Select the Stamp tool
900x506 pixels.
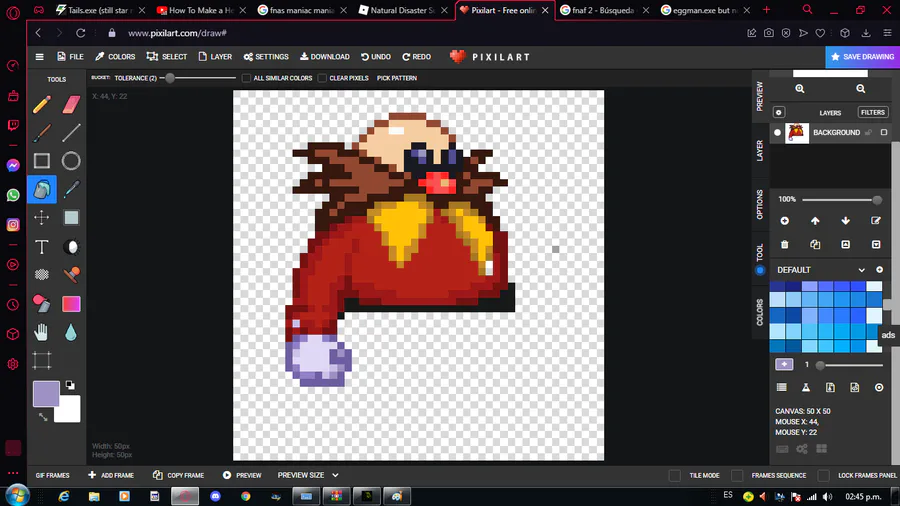(x=71, y=275)
